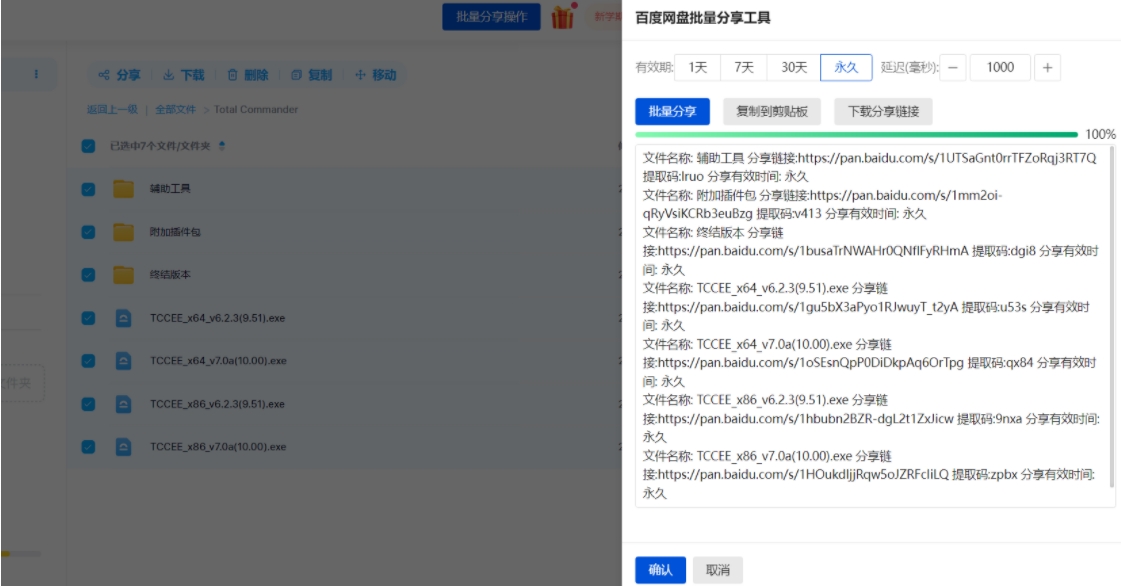Click the 批量分享操作 button at top
Screen dimensions: 1121x586
pyautogui.click(x=491, y=16)
